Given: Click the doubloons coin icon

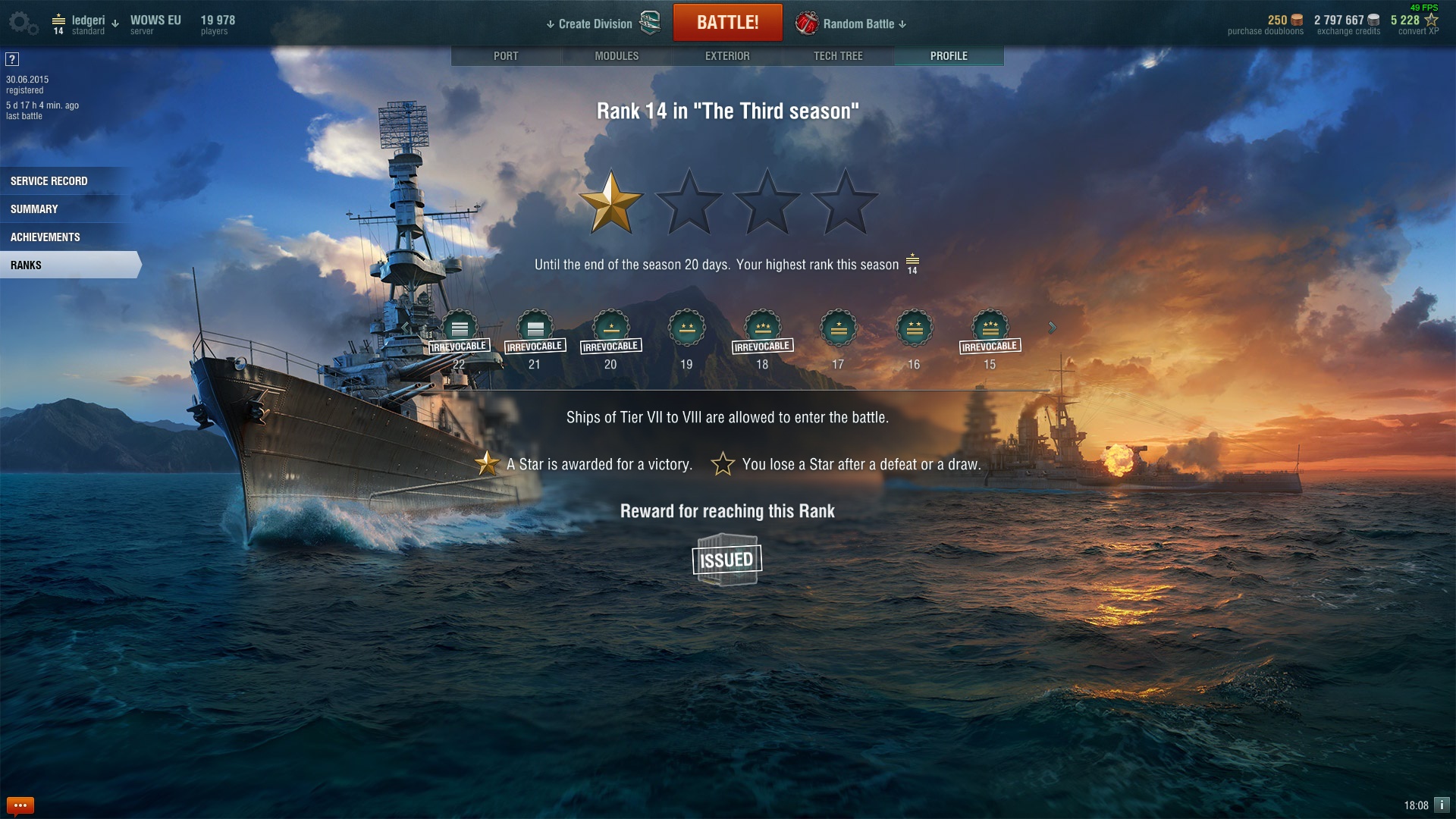Looking at the screenshot, I should point(1298,20).
